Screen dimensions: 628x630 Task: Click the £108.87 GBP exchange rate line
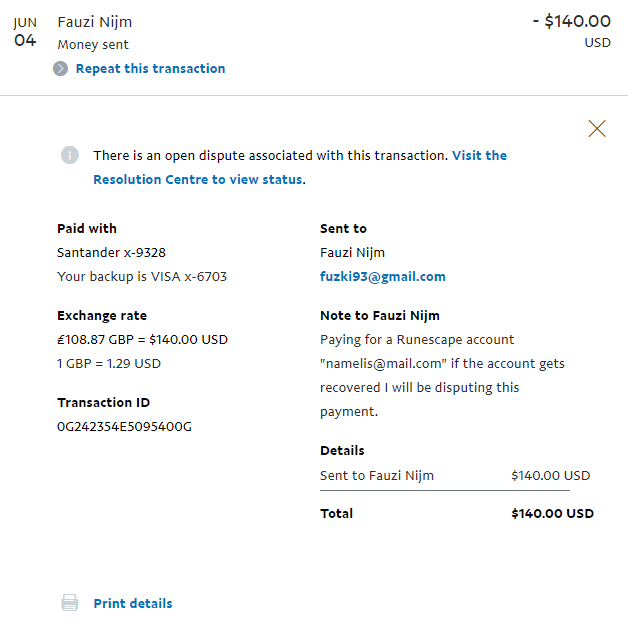click(142, 340)
